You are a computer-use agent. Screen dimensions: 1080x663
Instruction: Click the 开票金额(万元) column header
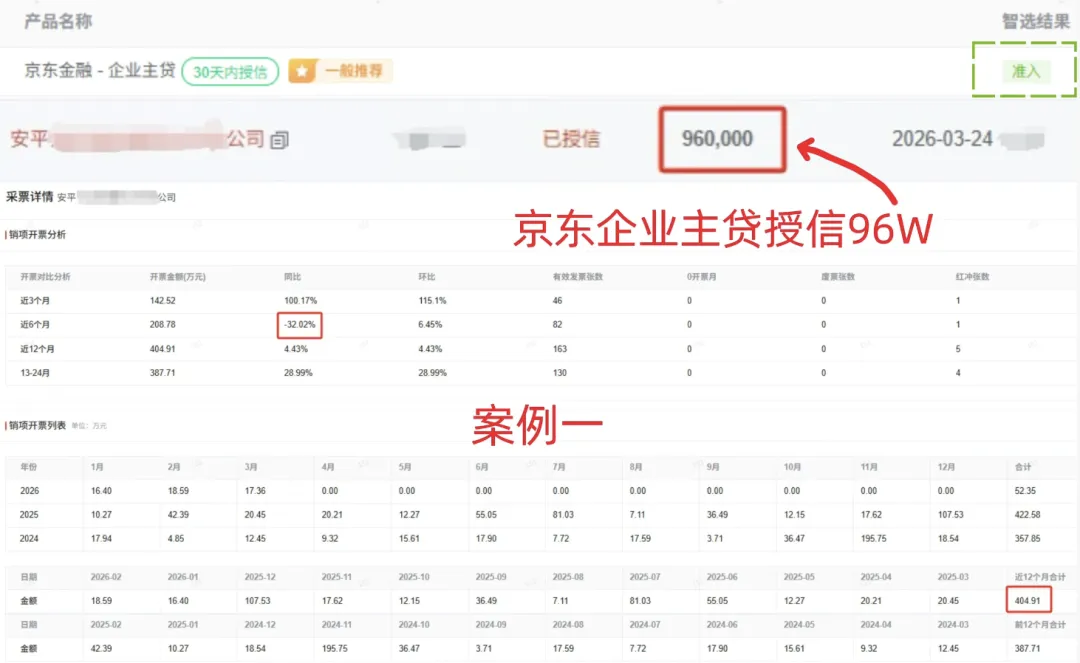click(178, 277)
